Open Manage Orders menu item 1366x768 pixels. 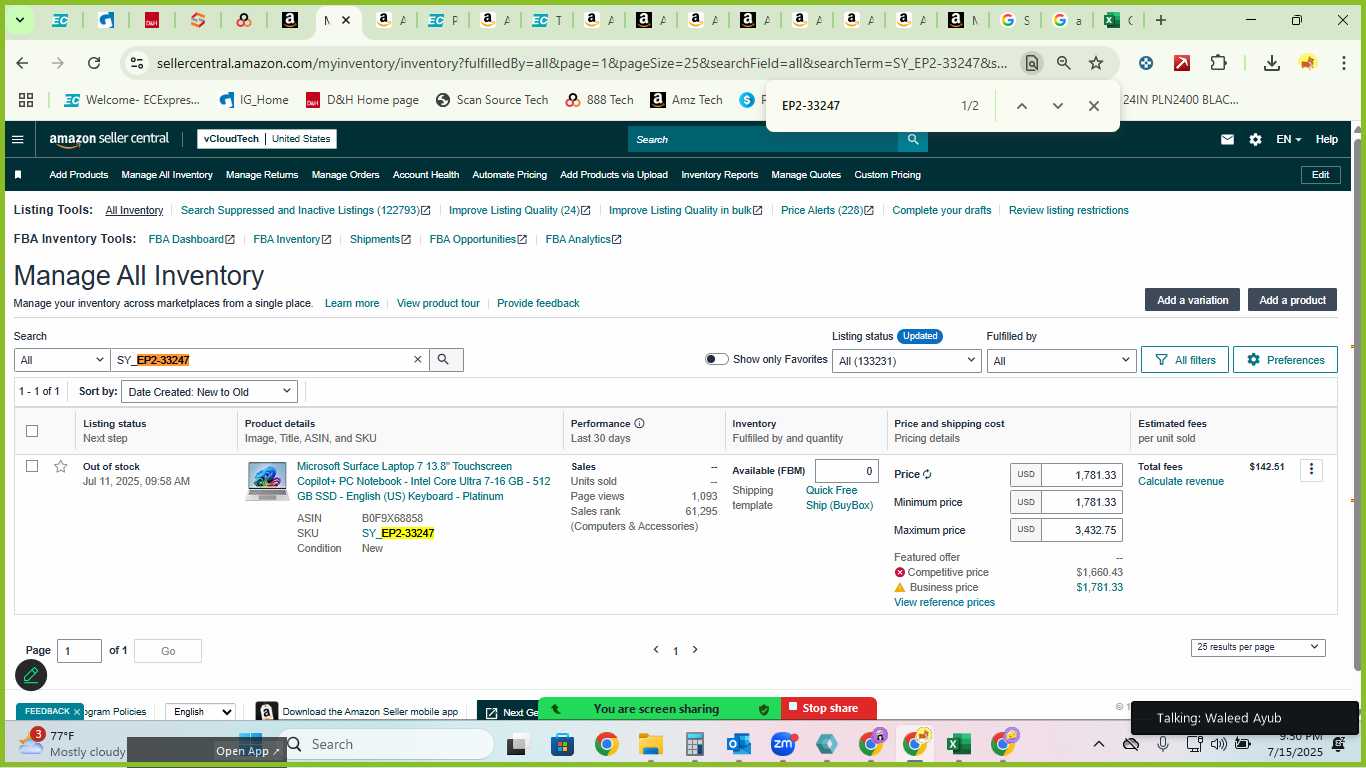click(345, 175)
